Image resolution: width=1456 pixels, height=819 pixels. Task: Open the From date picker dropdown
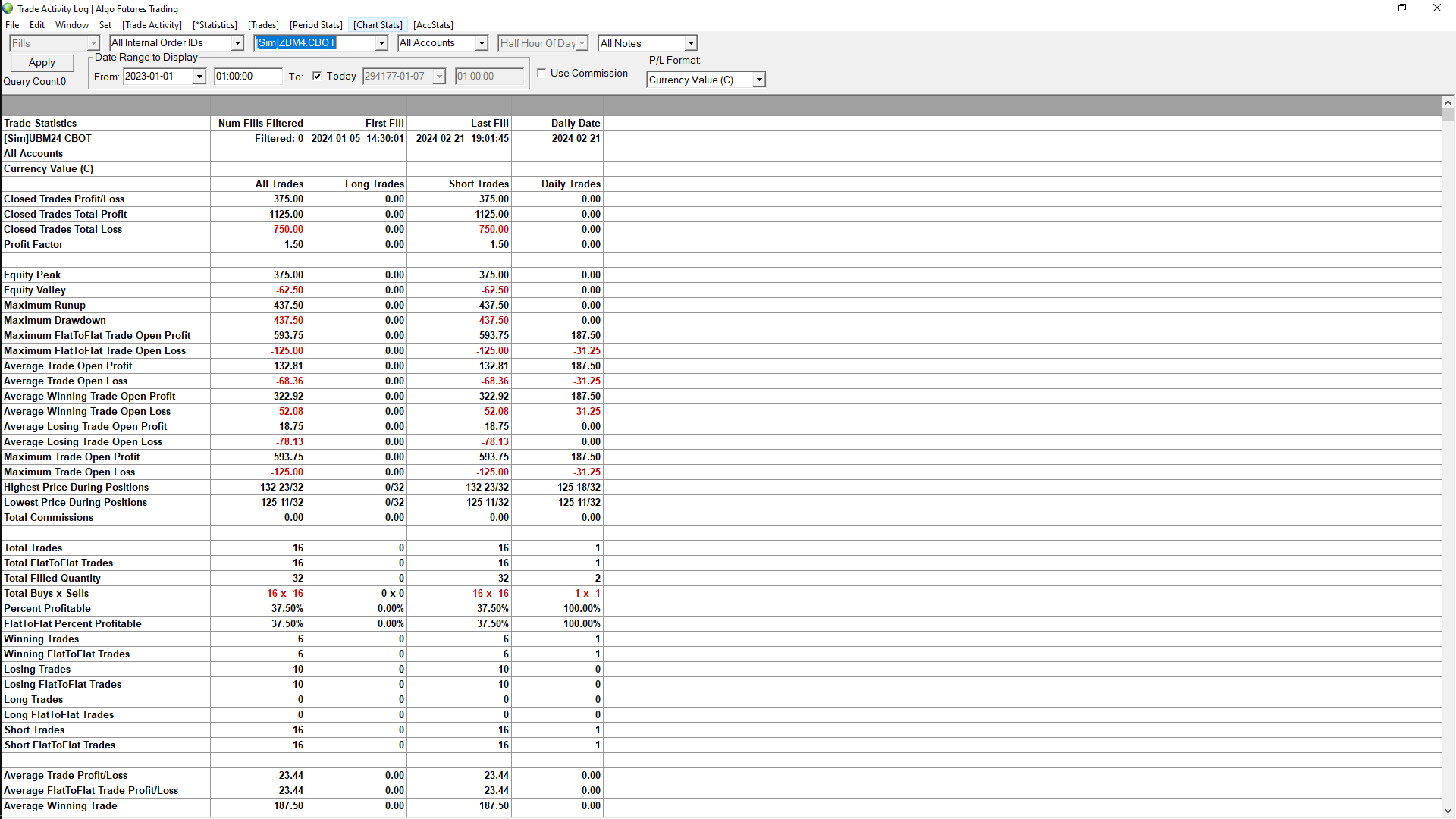(199, 77)
